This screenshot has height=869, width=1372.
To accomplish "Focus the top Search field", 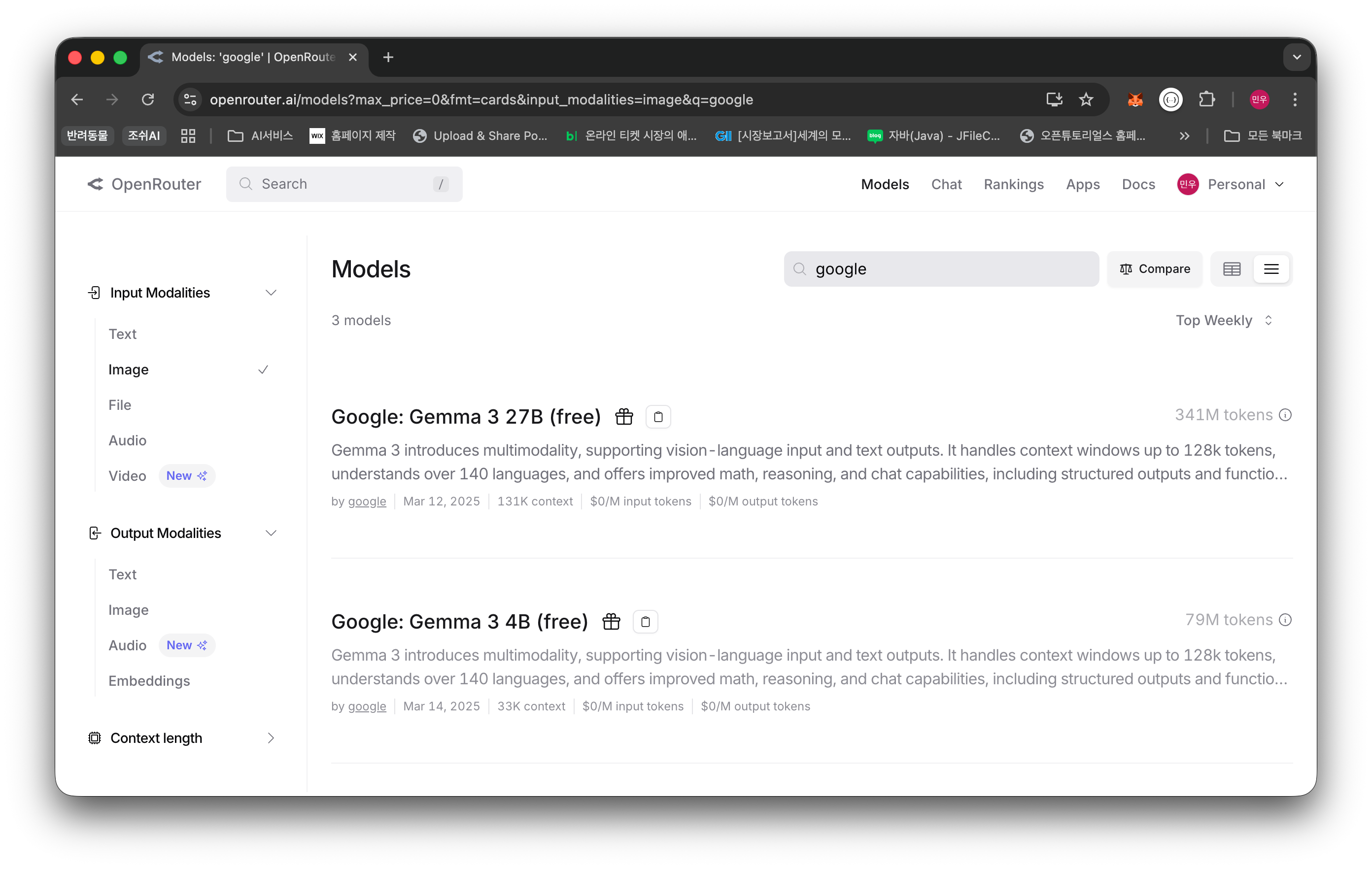I will [344, 184].
